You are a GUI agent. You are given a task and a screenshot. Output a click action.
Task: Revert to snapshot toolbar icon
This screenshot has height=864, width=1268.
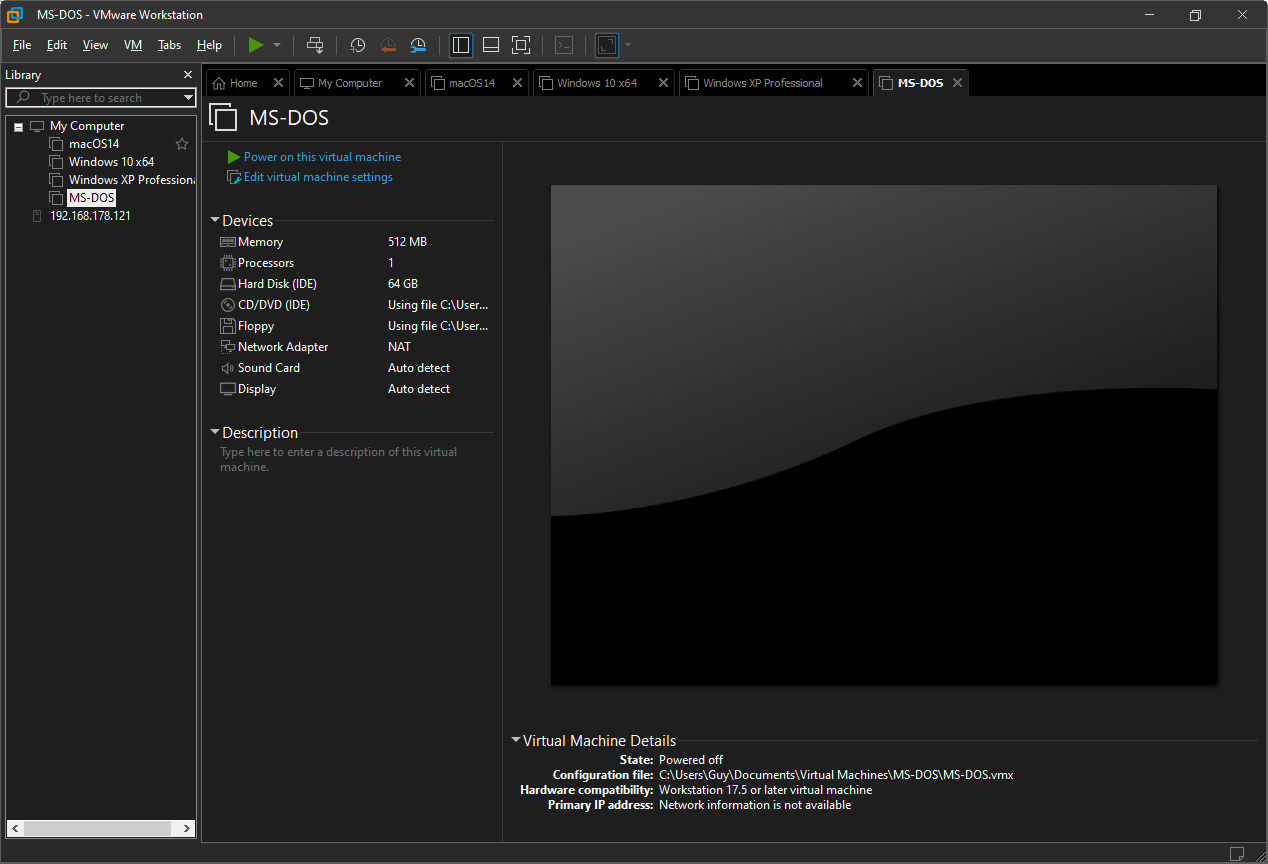[x=388, y=45]
